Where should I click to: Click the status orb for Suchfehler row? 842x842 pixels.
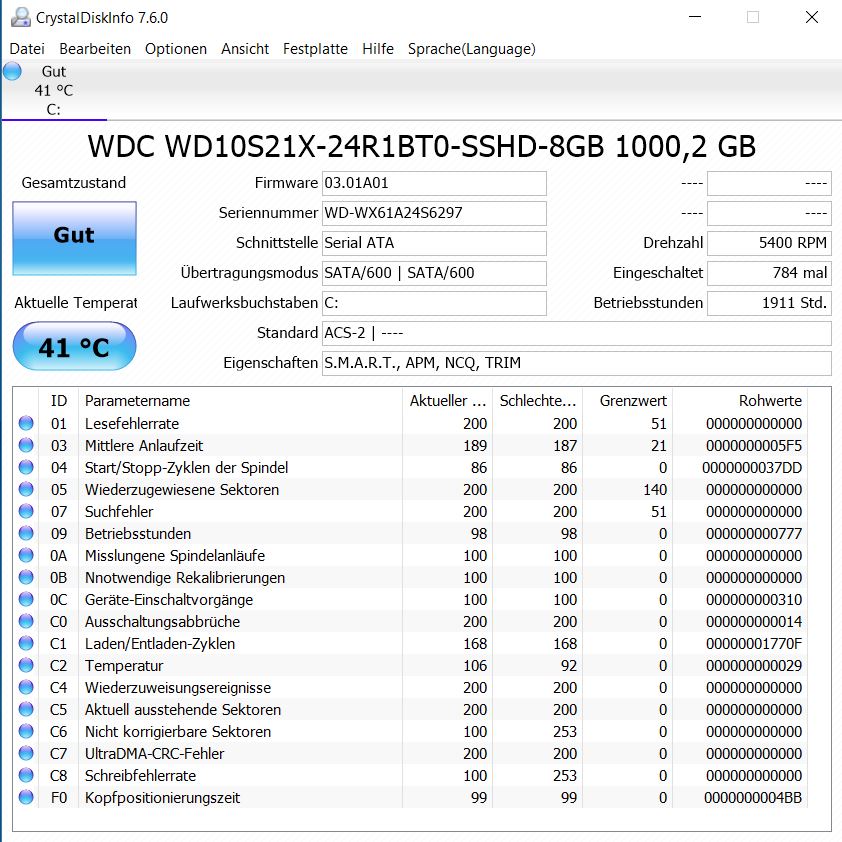coord(26,511)
